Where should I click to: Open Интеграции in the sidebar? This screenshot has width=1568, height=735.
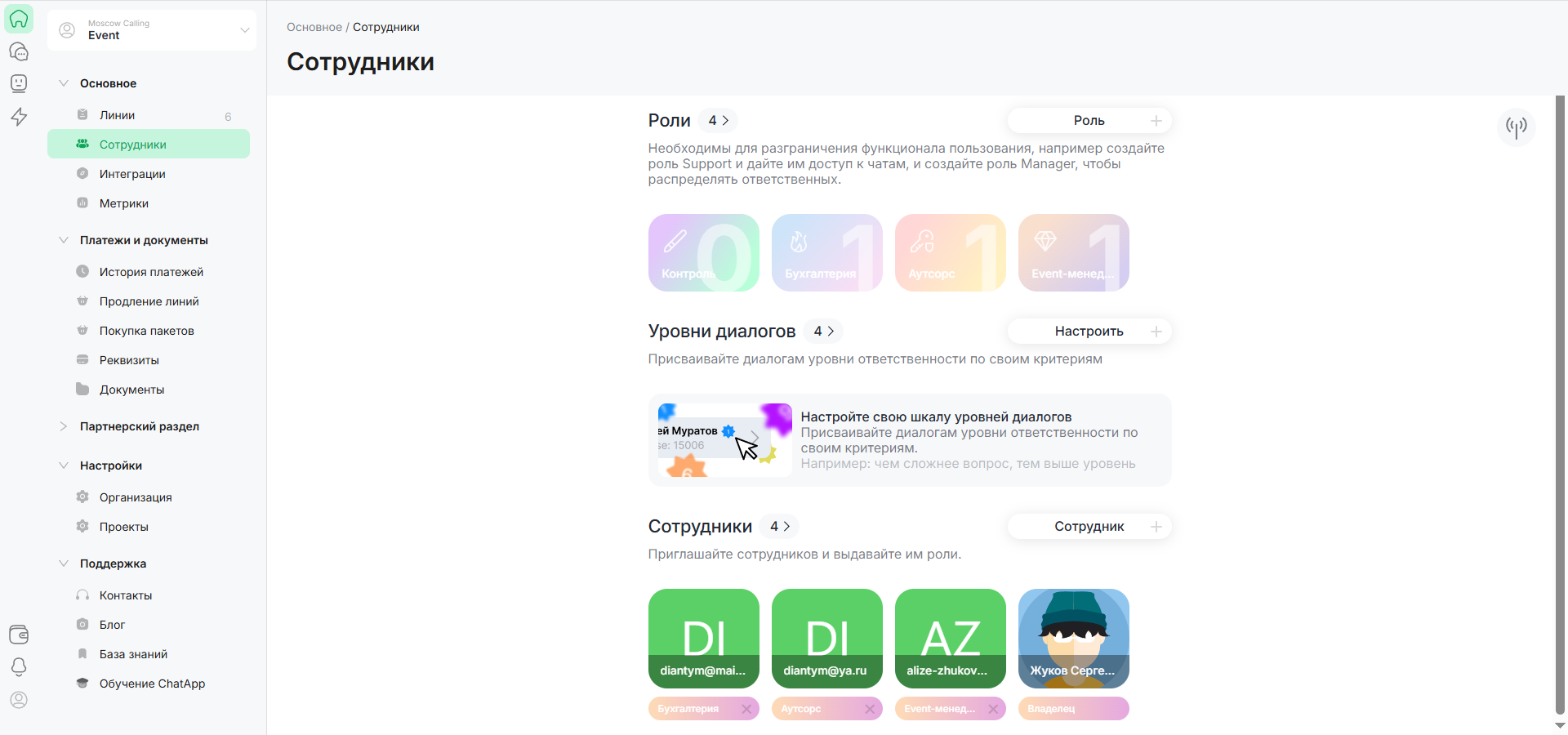tap(132, 174)
